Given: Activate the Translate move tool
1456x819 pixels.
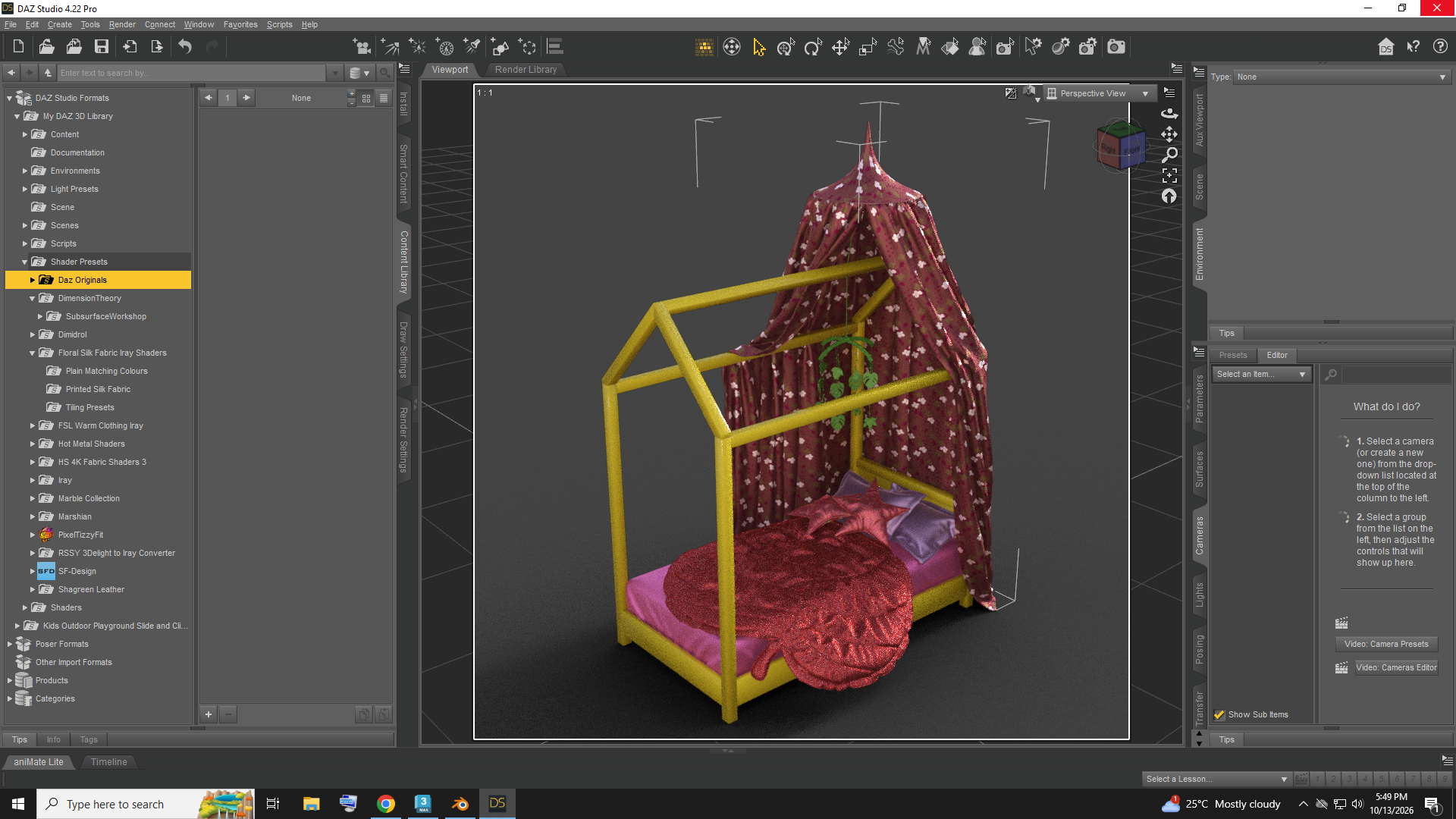Looking at the screenshot, I should [x=840, y=47].
